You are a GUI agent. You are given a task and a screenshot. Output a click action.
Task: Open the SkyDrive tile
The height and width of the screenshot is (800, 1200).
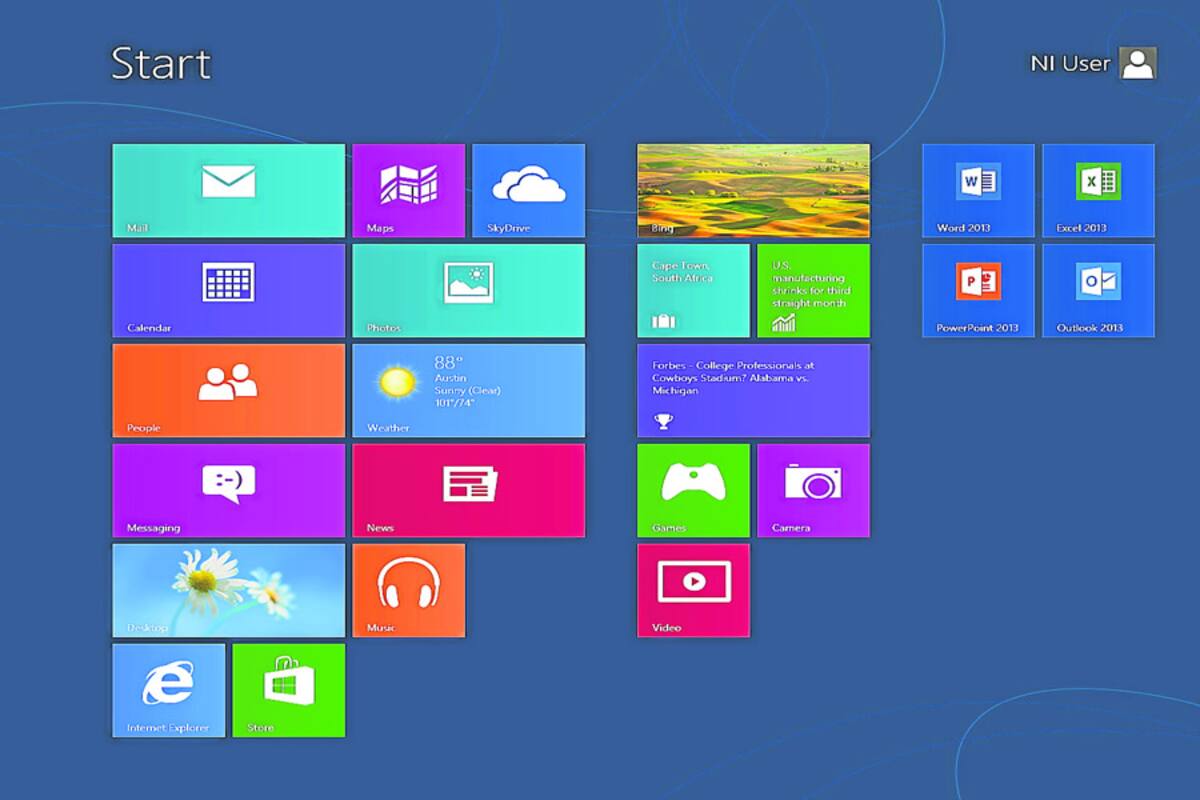(x=528, y=190)
